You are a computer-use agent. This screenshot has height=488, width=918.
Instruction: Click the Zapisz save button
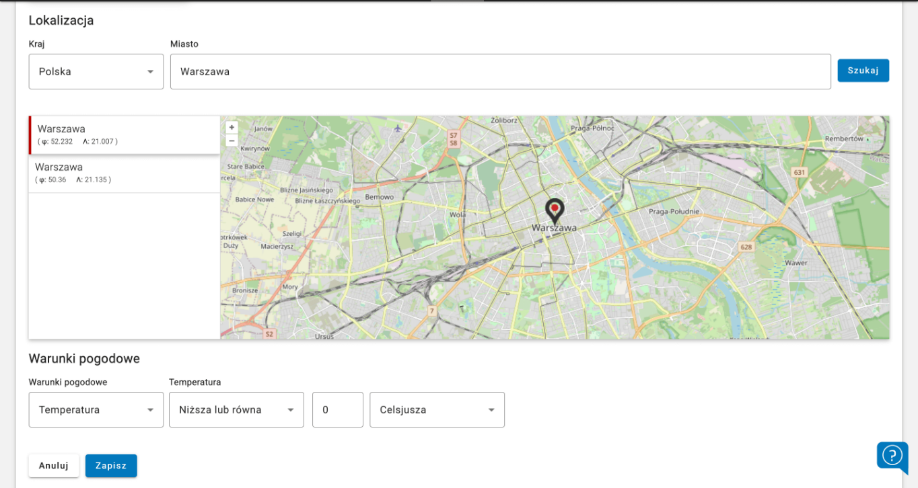coord(111,466)
